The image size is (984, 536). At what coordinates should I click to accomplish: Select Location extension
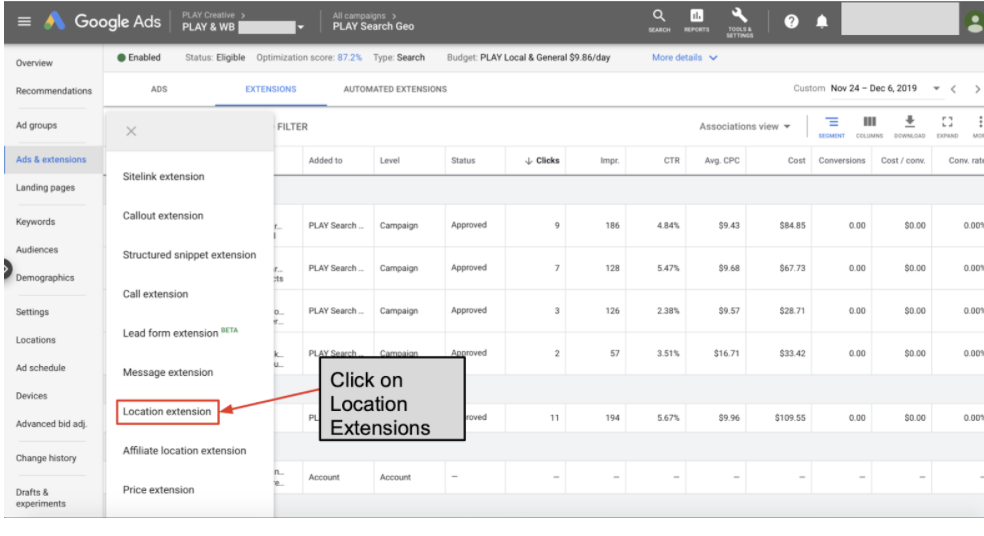tap(167, 412)
